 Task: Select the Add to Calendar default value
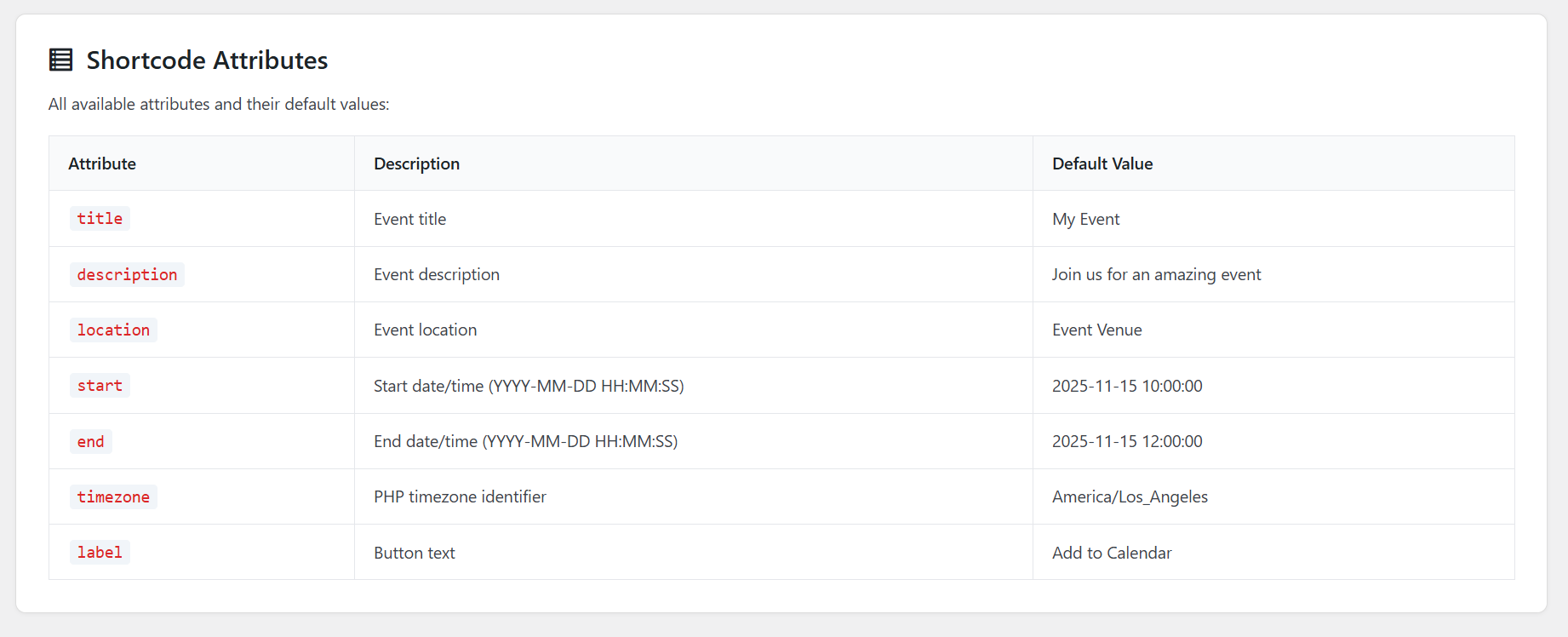point(1112,553)
